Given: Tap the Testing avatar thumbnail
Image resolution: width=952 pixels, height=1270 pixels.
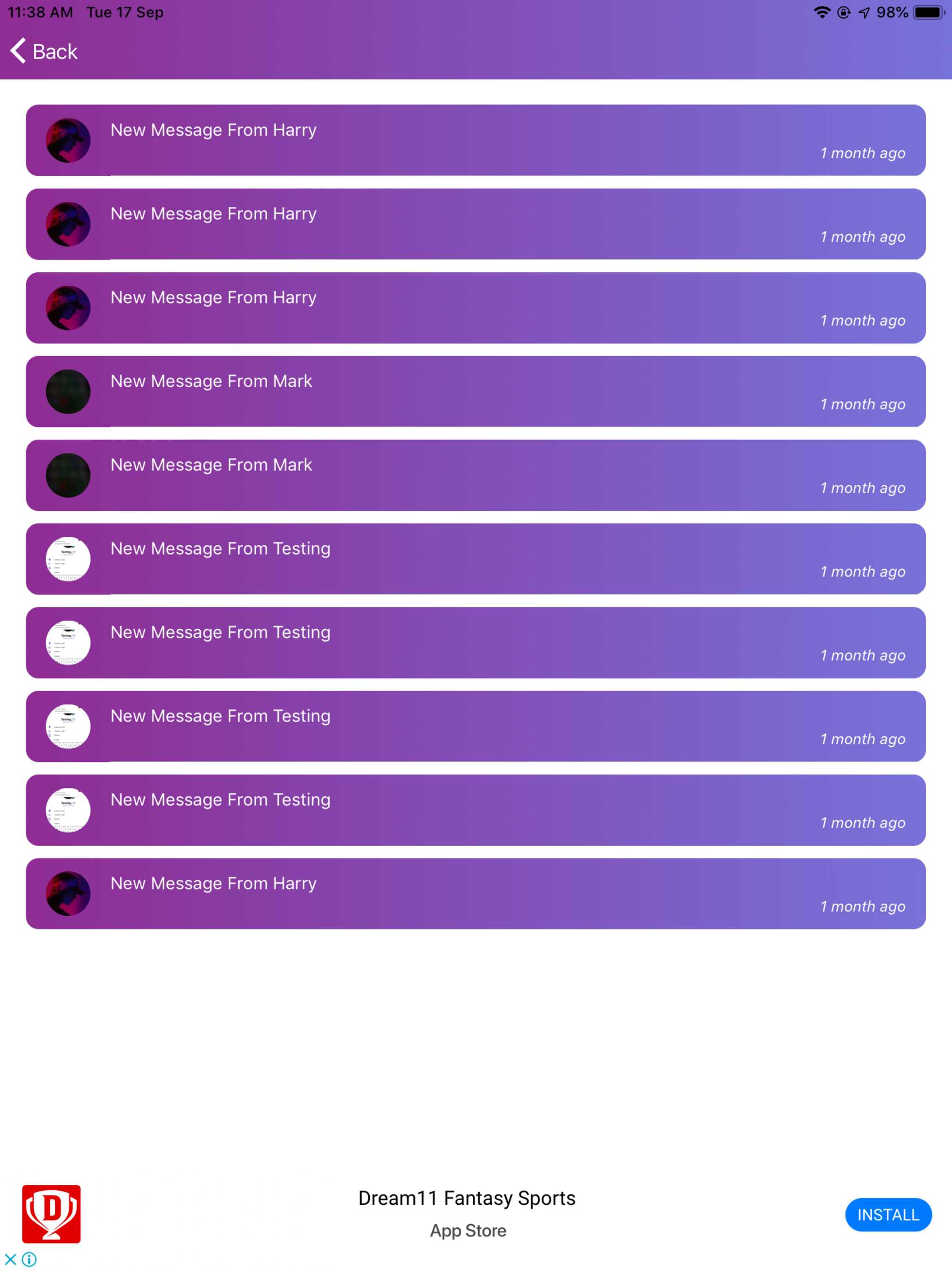Looking at the screenshot, I should click(x=68, y=559).
